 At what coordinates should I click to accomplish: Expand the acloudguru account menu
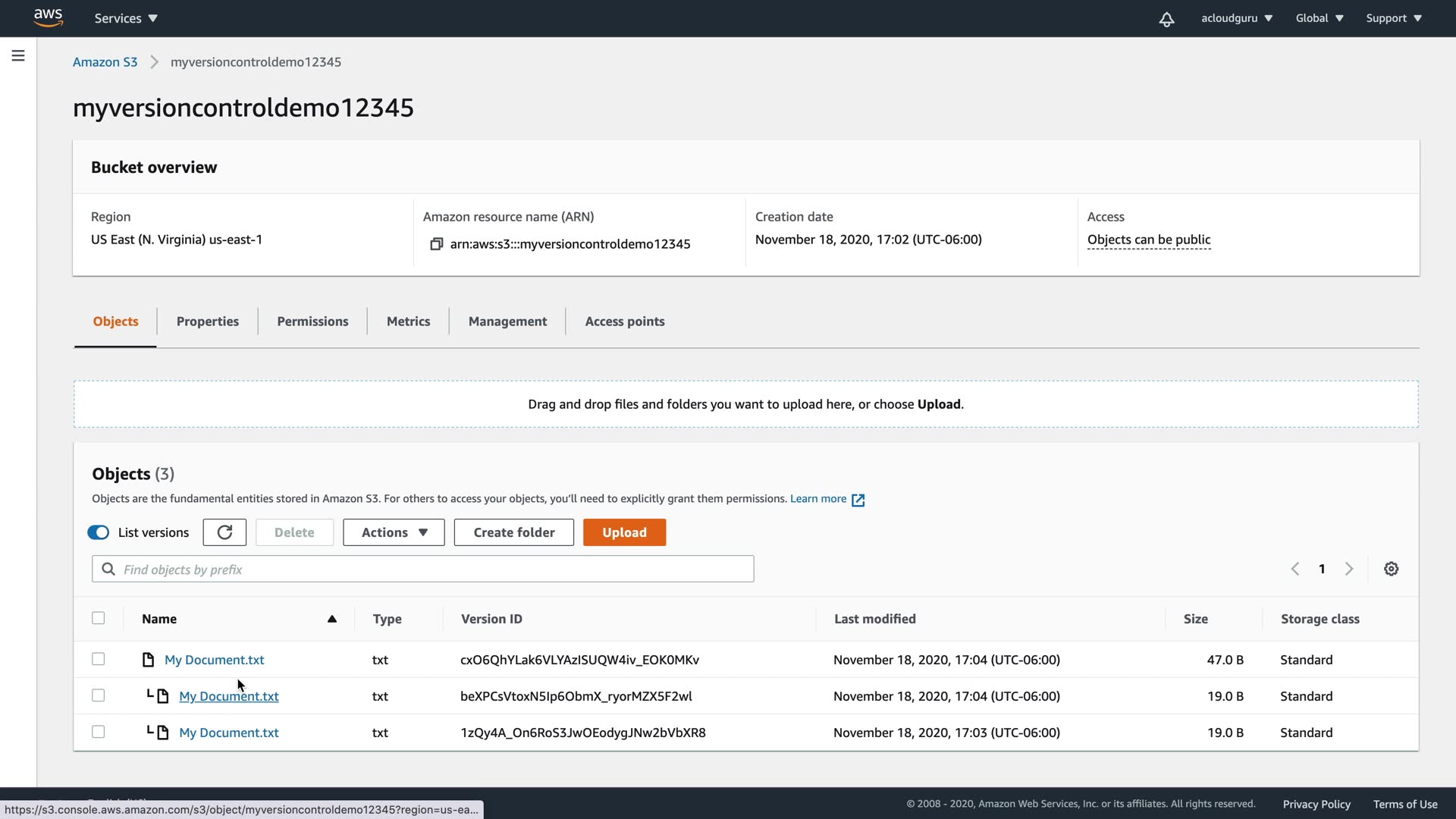coord(1236,18)
